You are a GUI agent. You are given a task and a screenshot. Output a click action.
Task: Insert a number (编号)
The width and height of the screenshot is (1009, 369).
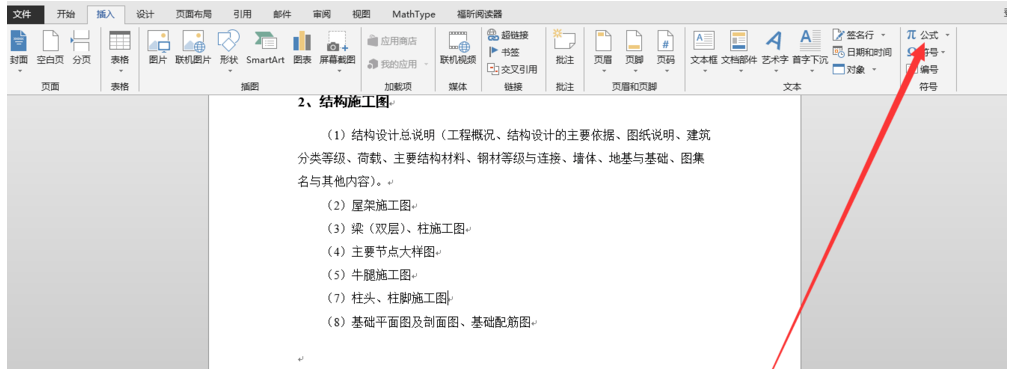922,70
